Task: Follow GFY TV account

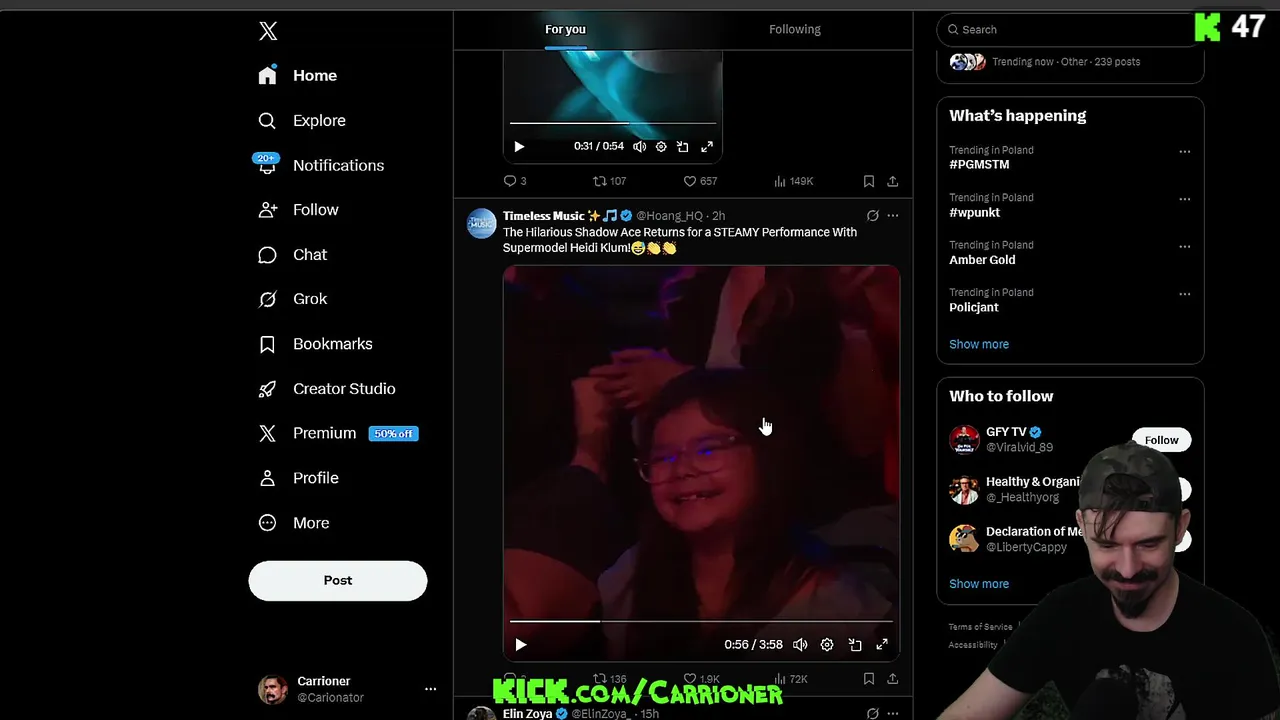Action: (1161, 440)
